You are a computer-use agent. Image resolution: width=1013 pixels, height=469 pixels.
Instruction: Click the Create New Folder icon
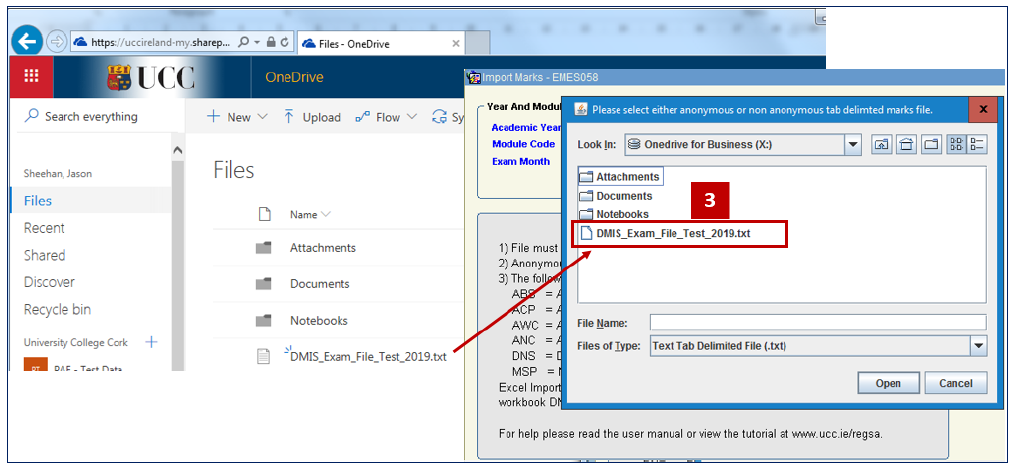point(931,145)
